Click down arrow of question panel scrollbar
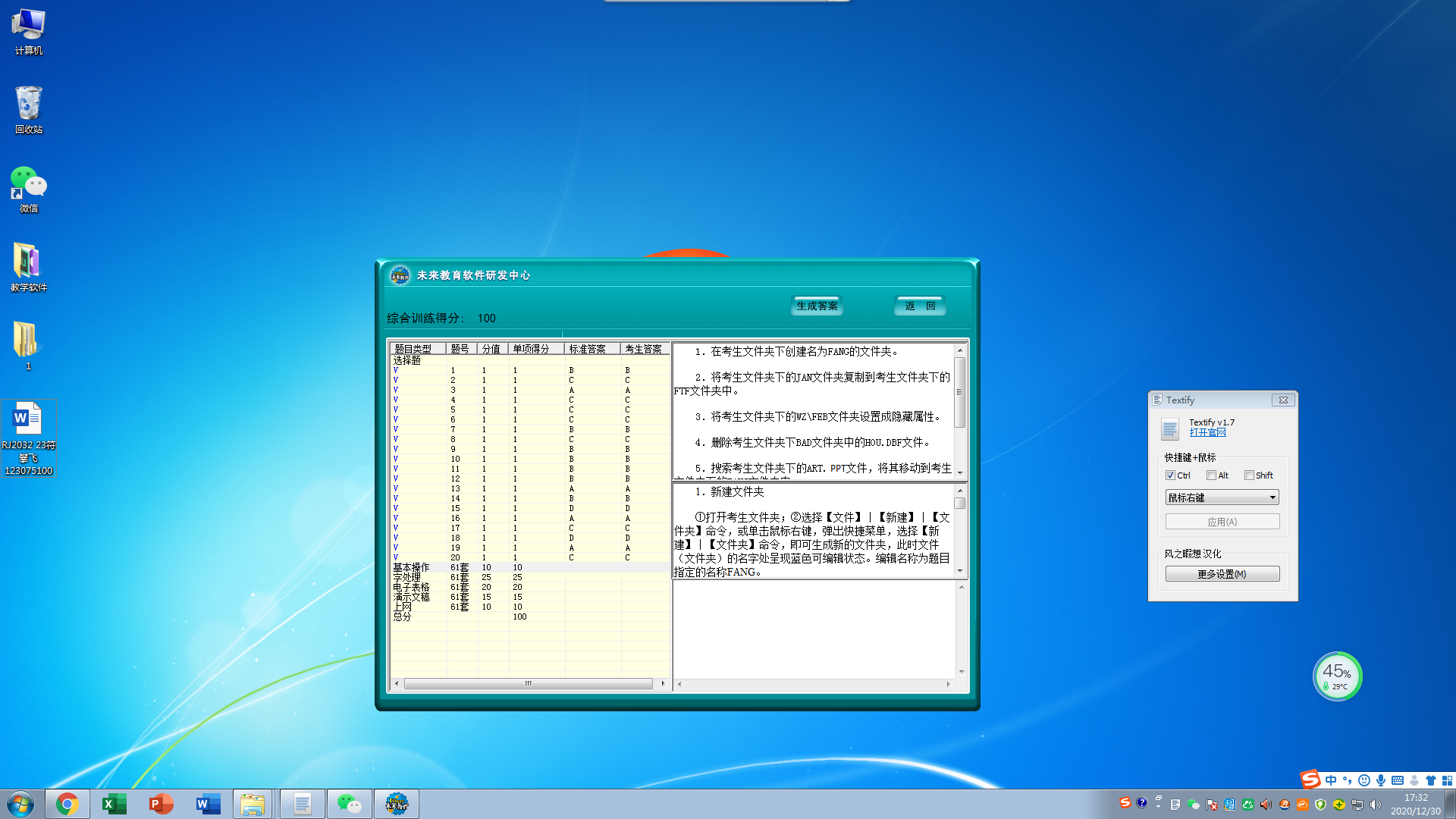1456x819 pixels. [x=959, y=472]
